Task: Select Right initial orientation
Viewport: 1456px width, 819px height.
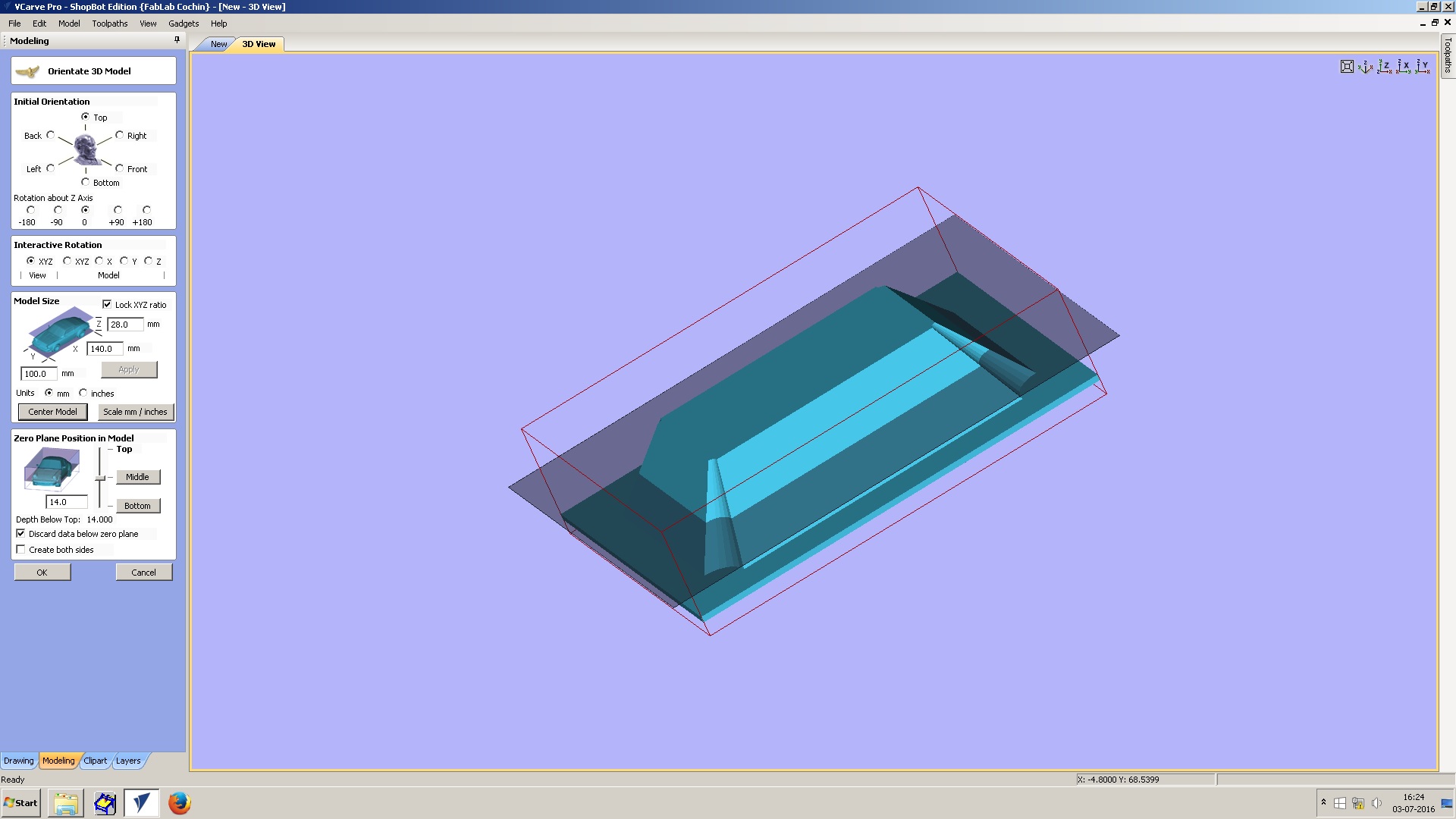Action: (119, 135)
